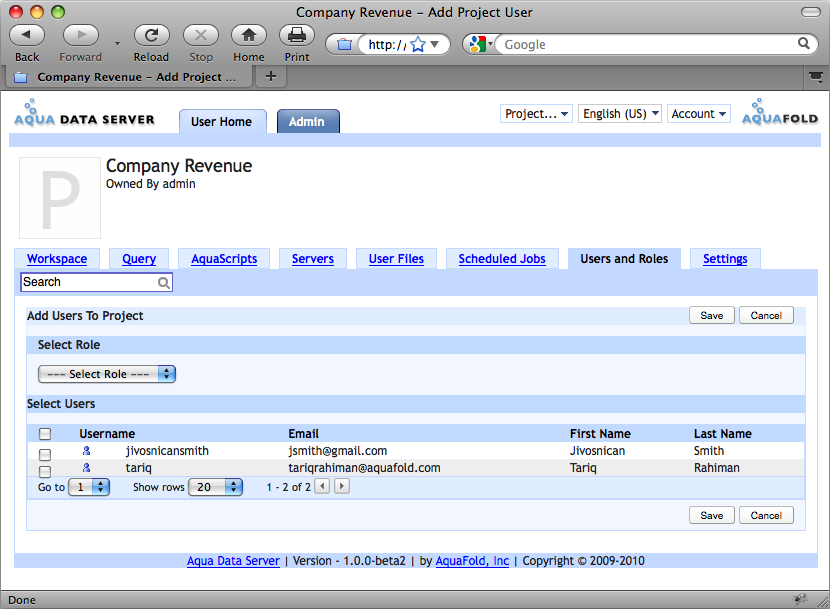Open the Settings tab
Viewport: 830px width, 609px height.
point(725,259)
